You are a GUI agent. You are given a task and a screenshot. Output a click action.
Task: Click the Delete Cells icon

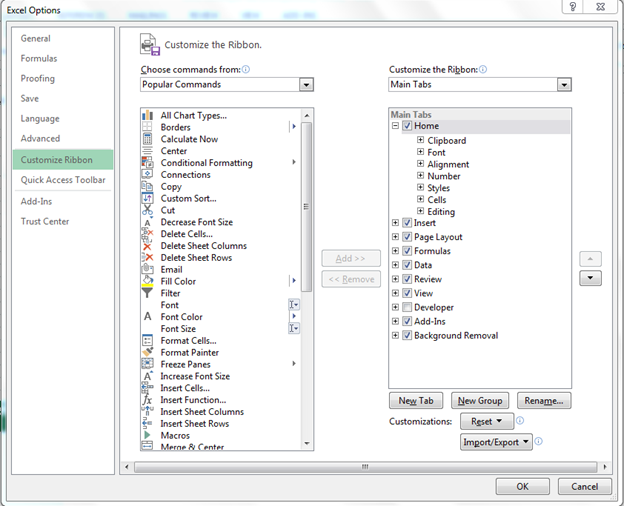point(147,234)
